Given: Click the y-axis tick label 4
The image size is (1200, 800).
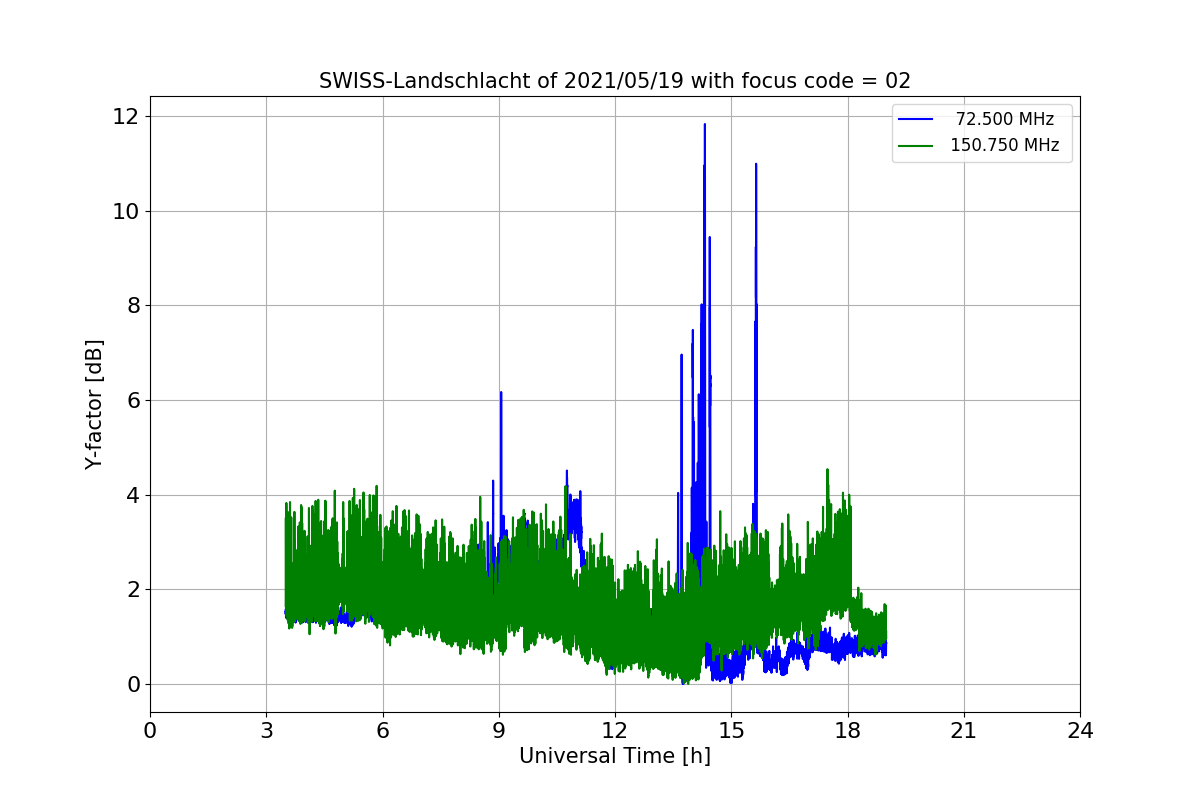Looking at the screenshot, I should (x=133, y=495).
